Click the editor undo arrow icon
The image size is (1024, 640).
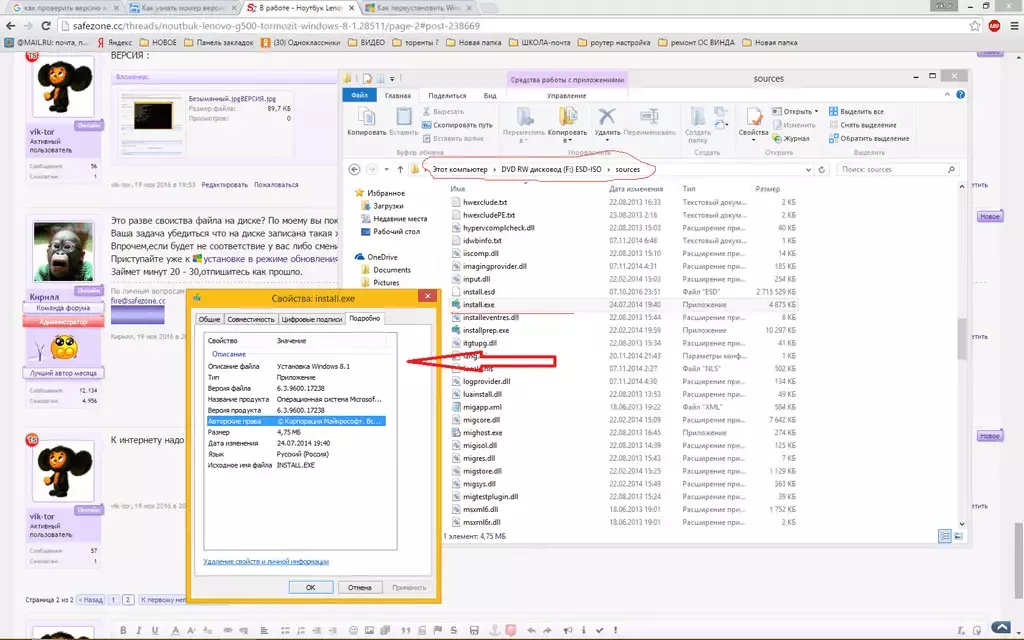[x=531, y=630]
